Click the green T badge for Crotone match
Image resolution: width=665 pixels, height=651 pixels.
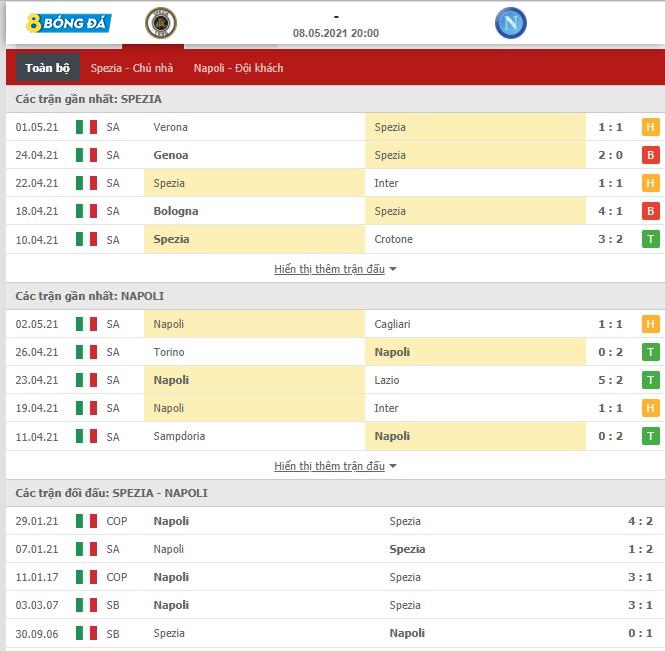[651, 239]
